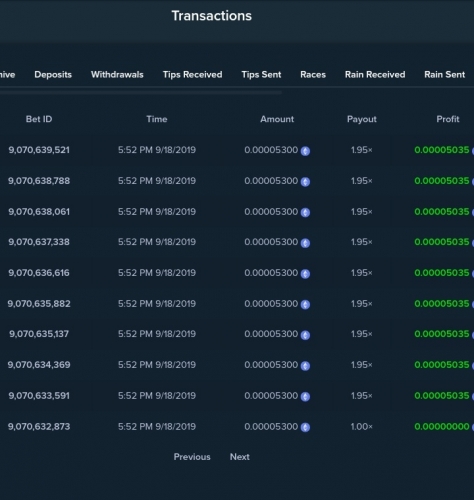Open the Withdrawals tab
Image resolution: width=474 pixels, height=500 pixels.
pos(117,74)
